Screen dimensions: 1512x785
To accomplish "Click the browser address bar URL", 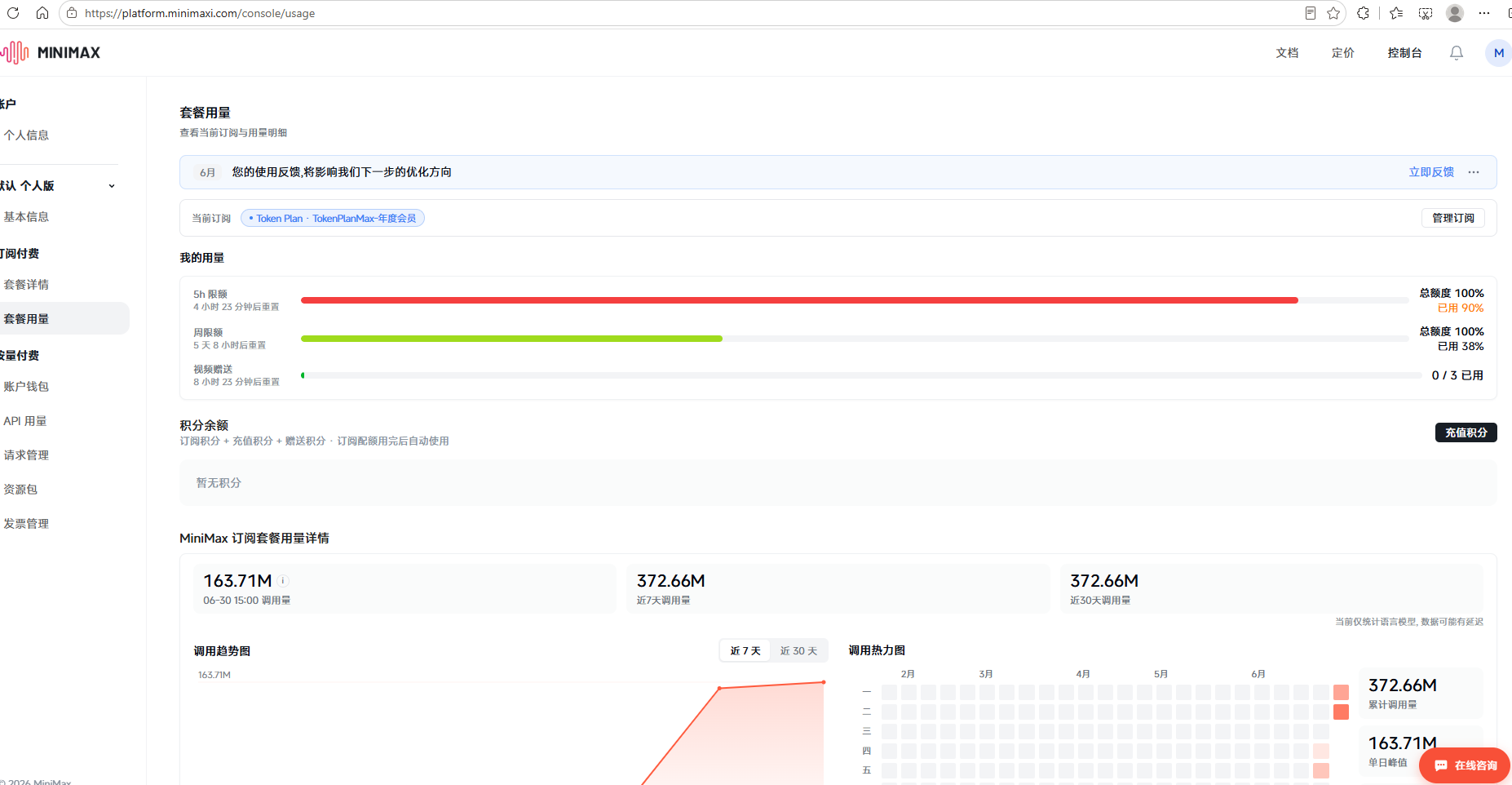I will tap(200, 13).
